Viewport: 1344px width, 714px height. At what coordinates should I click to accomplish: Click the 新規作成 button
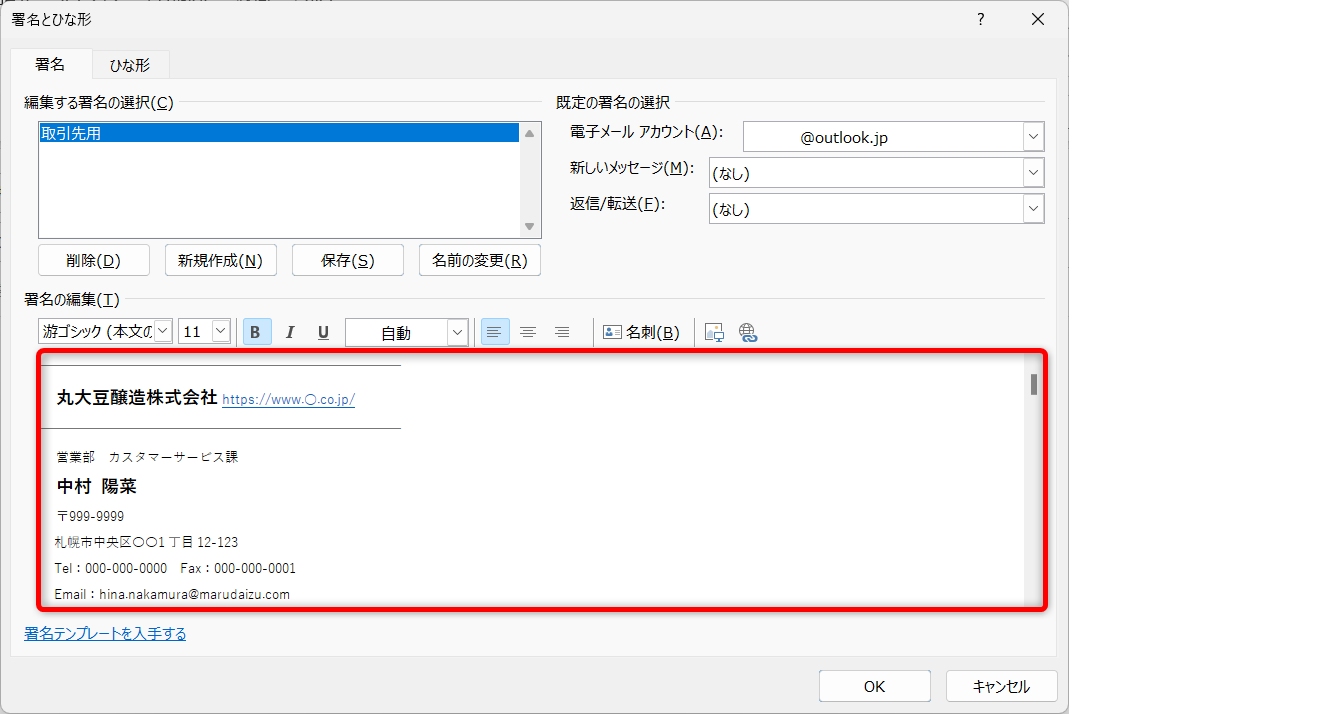220,260
